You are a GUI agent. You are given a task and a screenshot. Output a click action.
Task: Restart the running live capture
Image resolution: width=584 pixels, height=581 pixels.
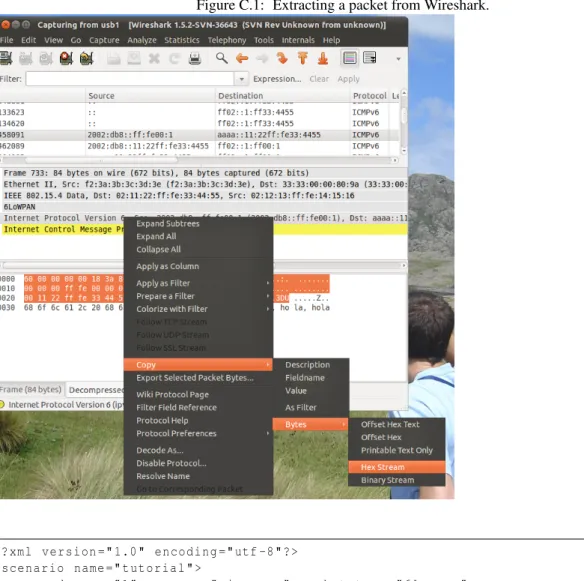[x=86, y=58]
